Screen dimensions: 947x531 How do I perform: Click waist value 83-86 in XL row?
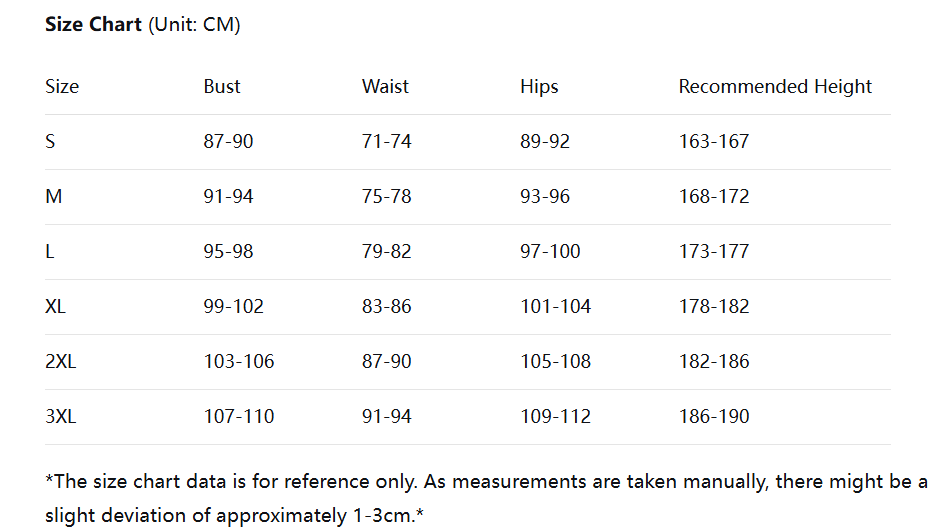coord(386,307)
